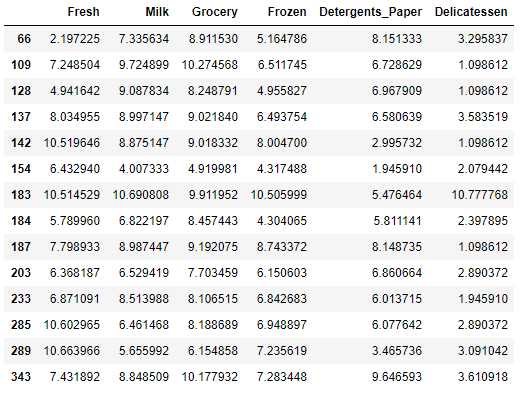Click Grocery value 7.703459
This screenshot has width=521, height=396.
pyautogui.click(x=213, y=273)
